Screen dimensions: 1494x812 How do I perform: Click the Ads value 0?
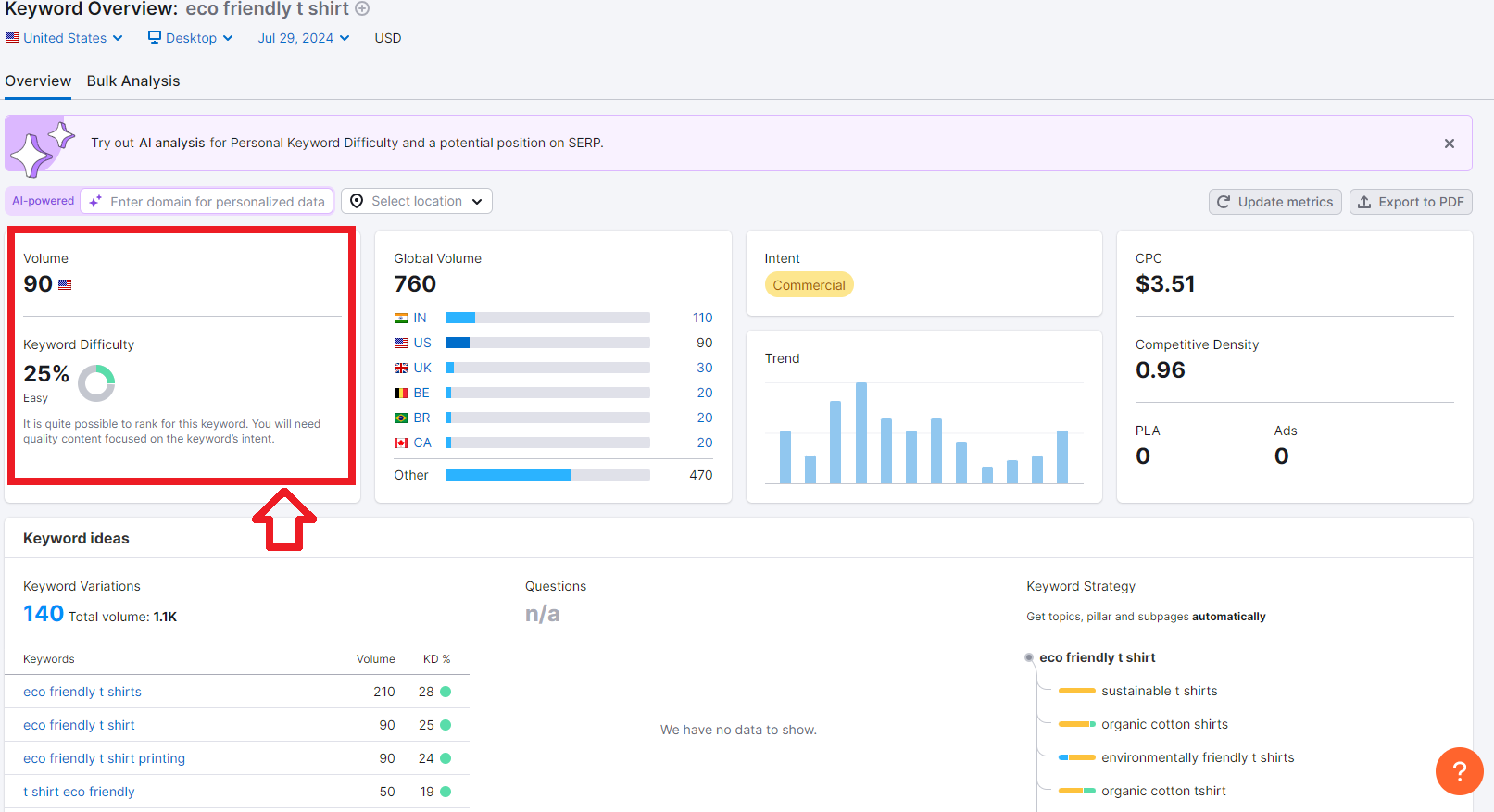pos(1282,456)
